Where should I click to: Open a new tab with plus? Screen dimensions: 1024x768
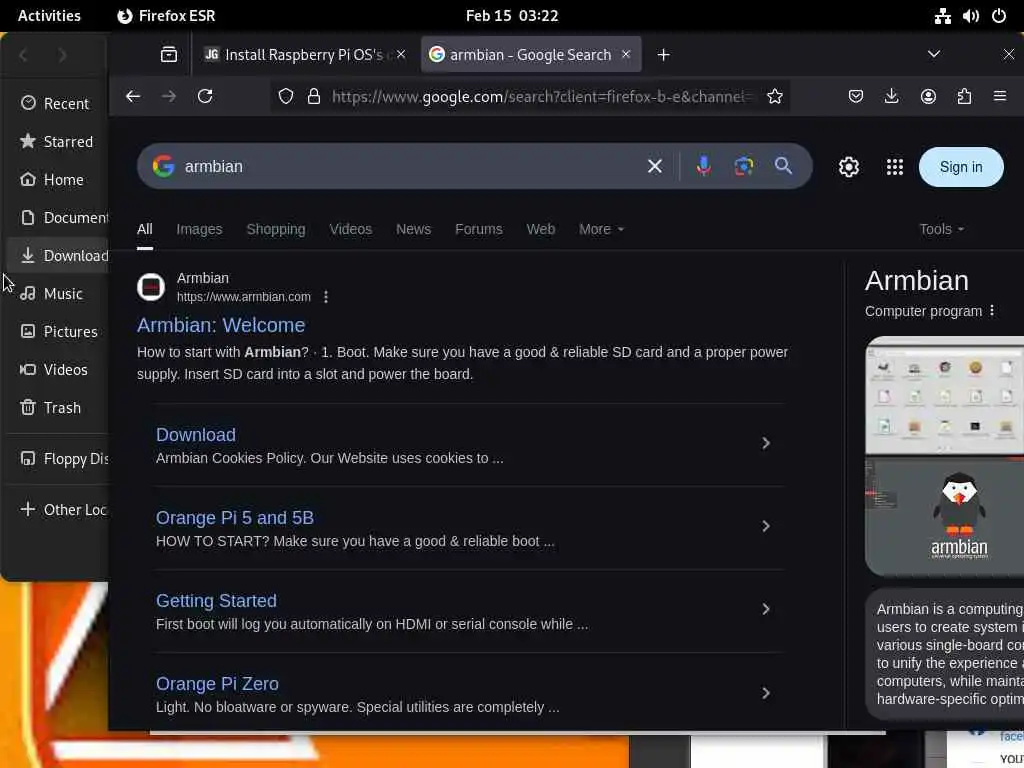pyautogui.click(x=664, y=55)
